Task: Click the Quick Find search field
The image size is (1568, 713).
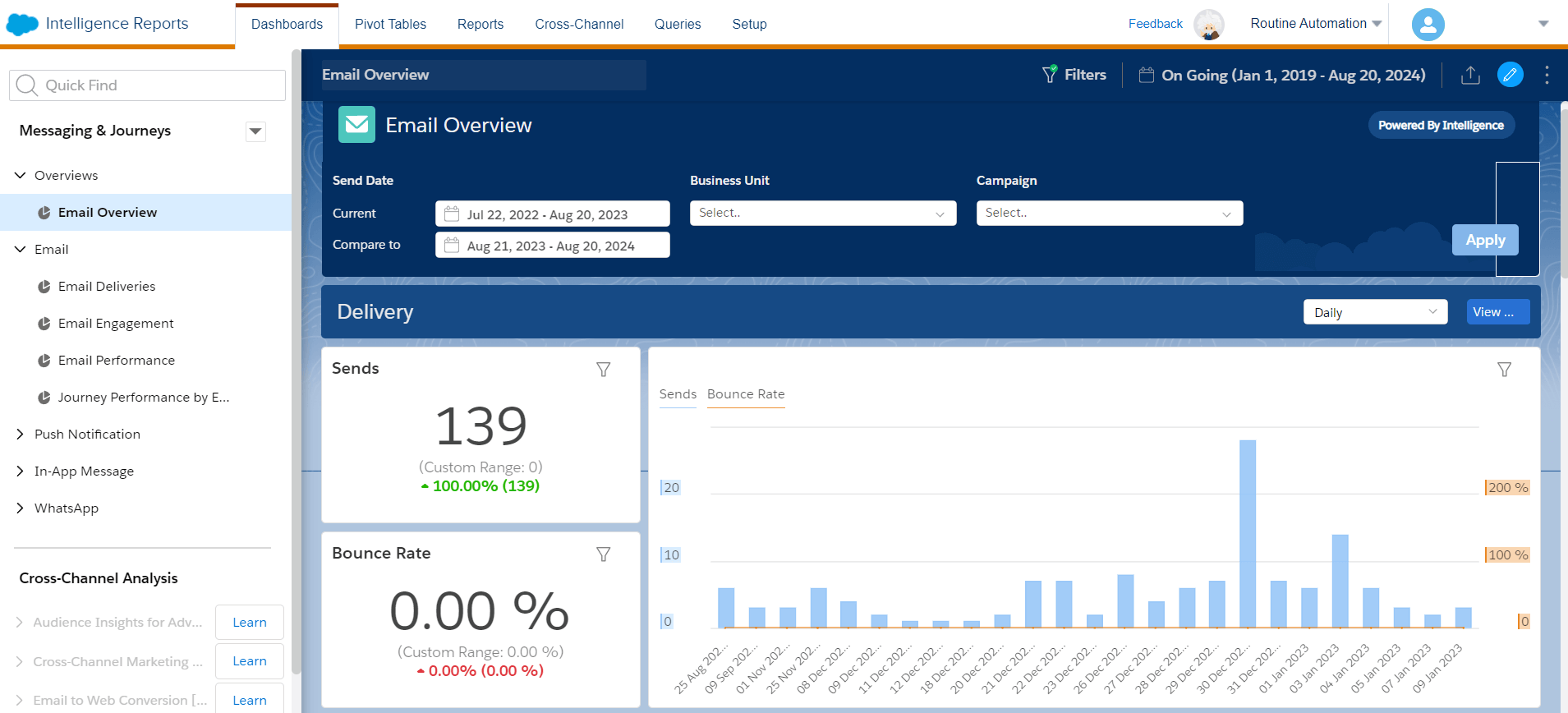Action: 148,85
